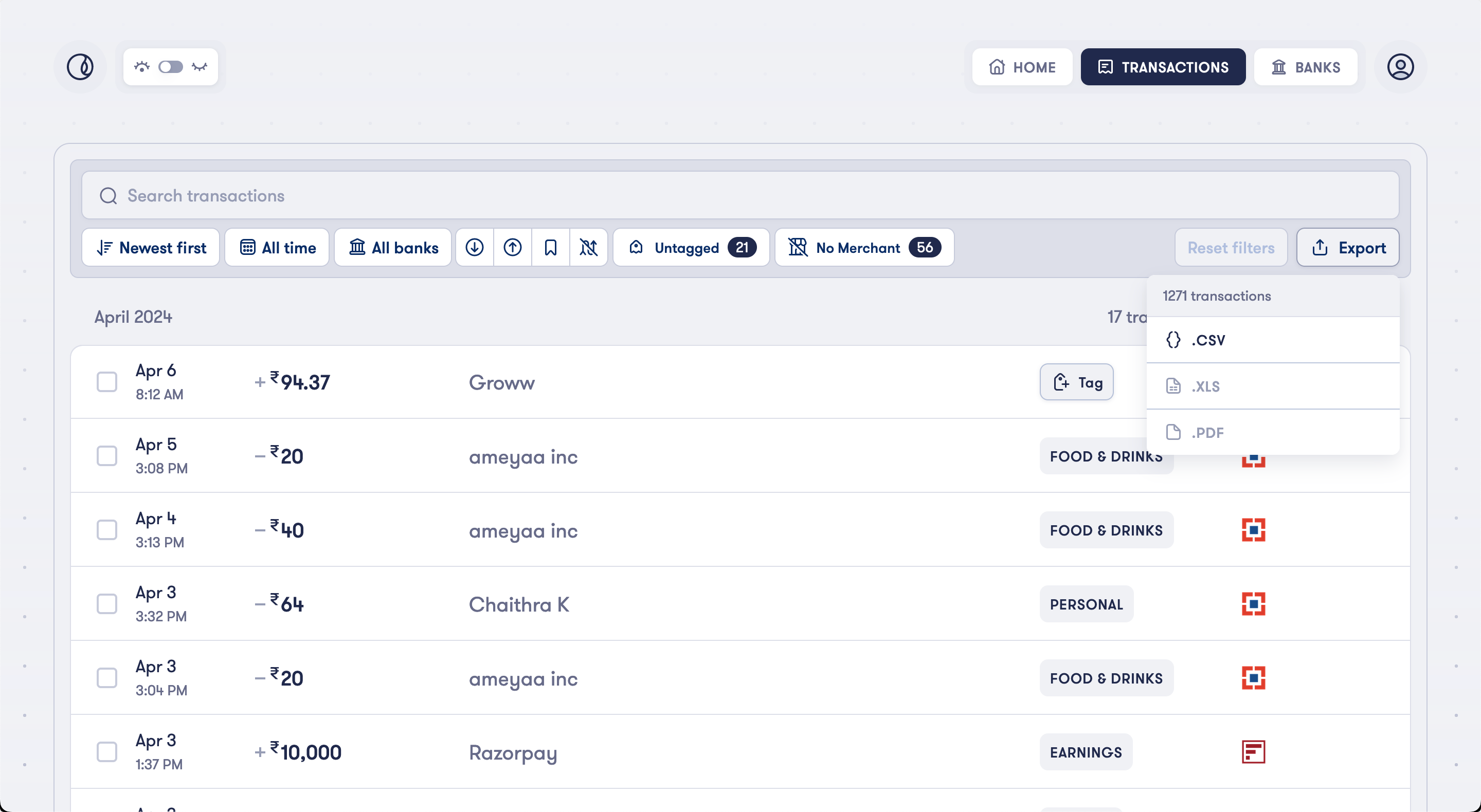This screenshot has height=812, width=1481.
Task: Click the Razorpay merchant name
Action: [513, 753]
